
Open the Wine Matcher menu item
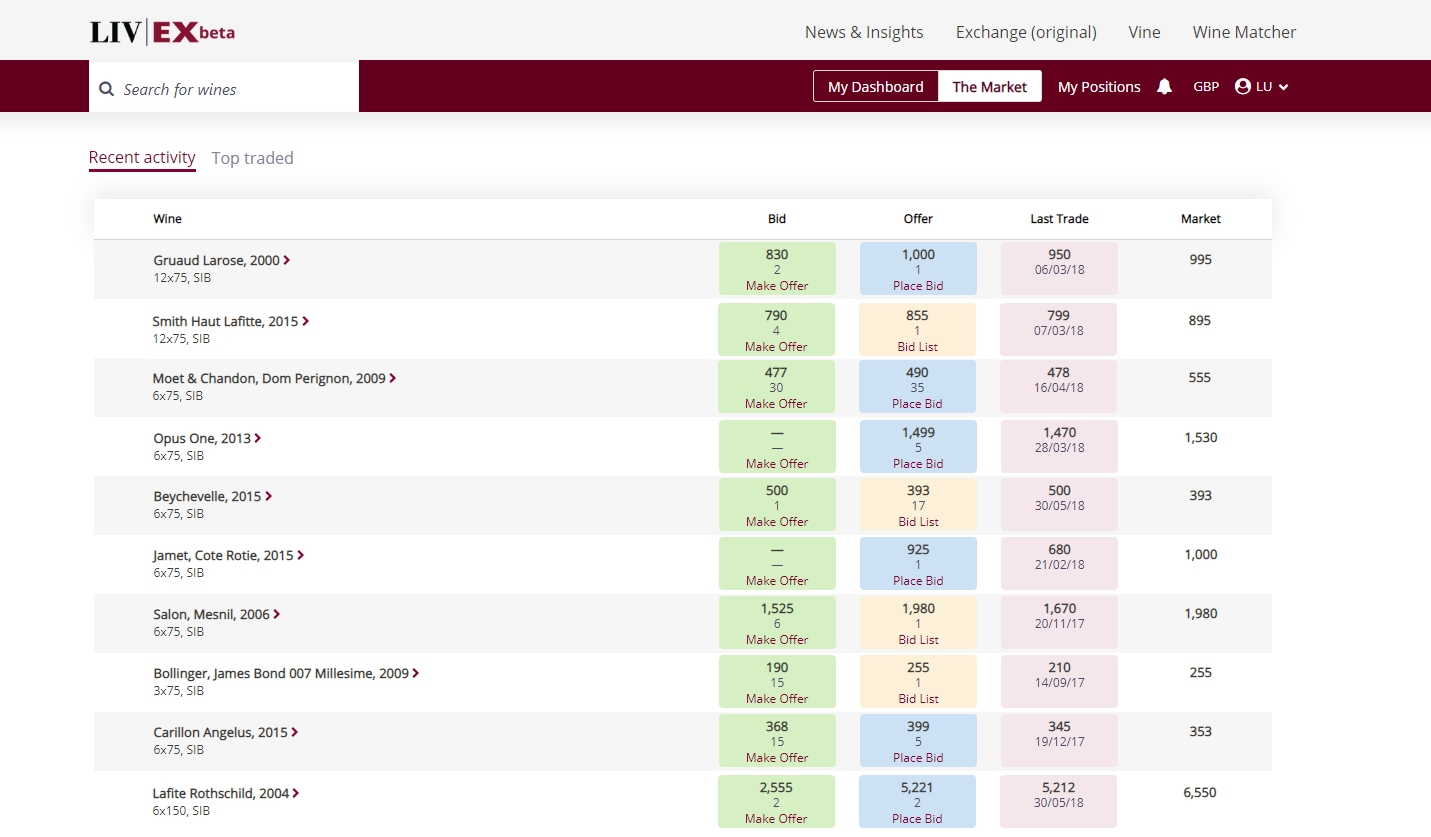click(1244, 32)
